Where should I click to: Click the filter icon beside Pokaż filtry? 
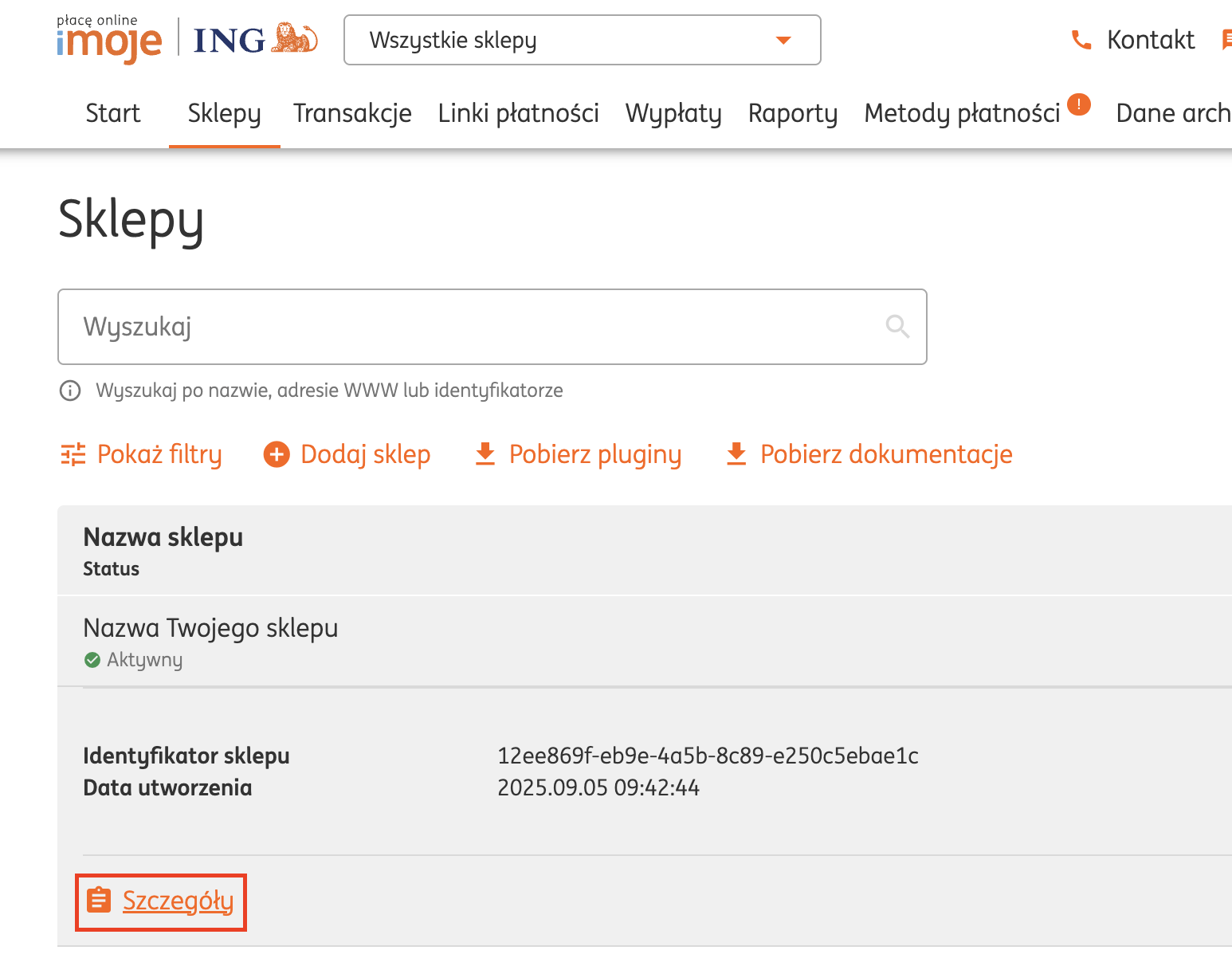pyautogui.click(x=72, y=454)
